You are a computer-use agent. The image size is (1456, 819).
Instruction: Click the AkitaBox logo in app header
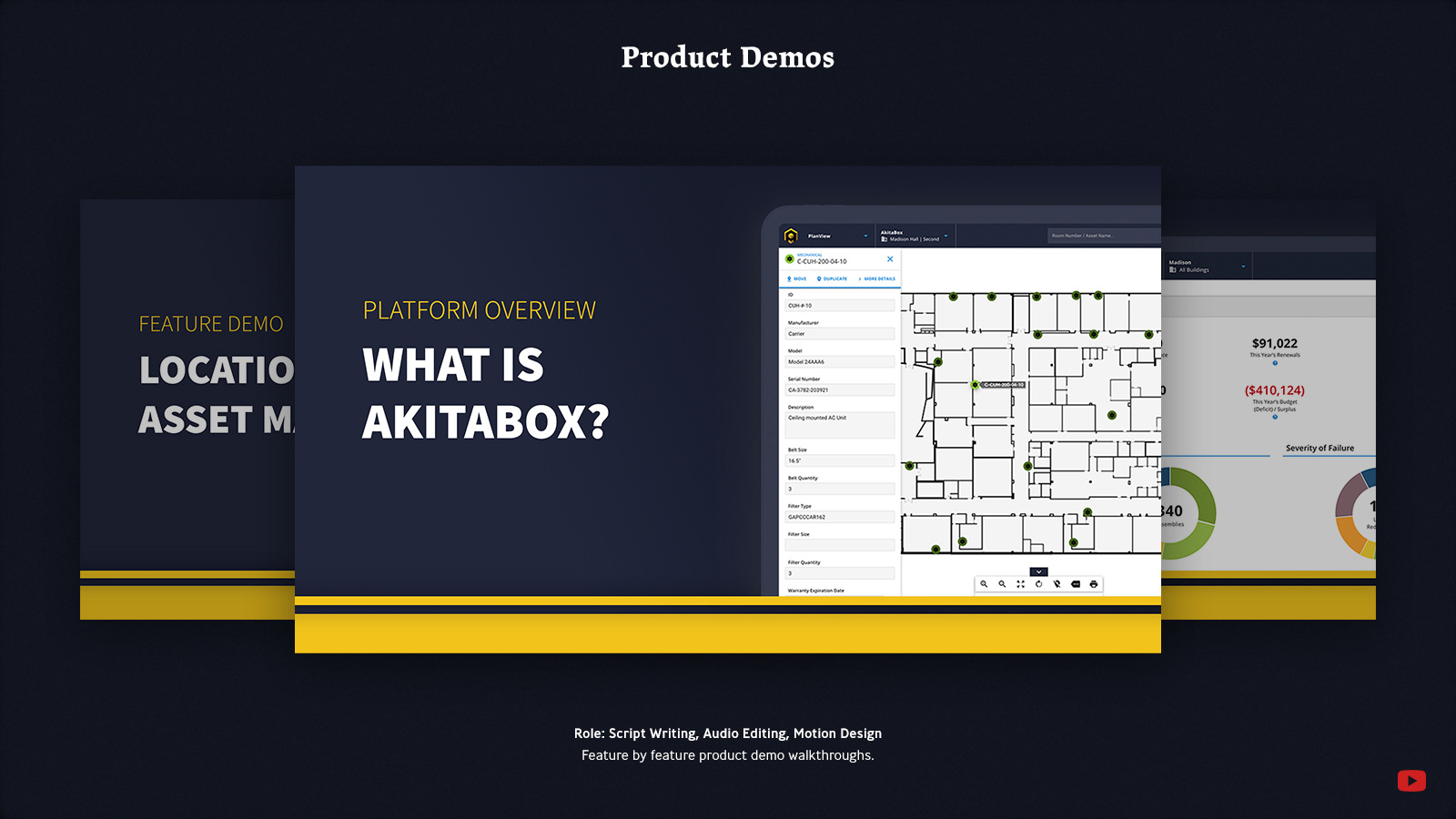[791, 236]
